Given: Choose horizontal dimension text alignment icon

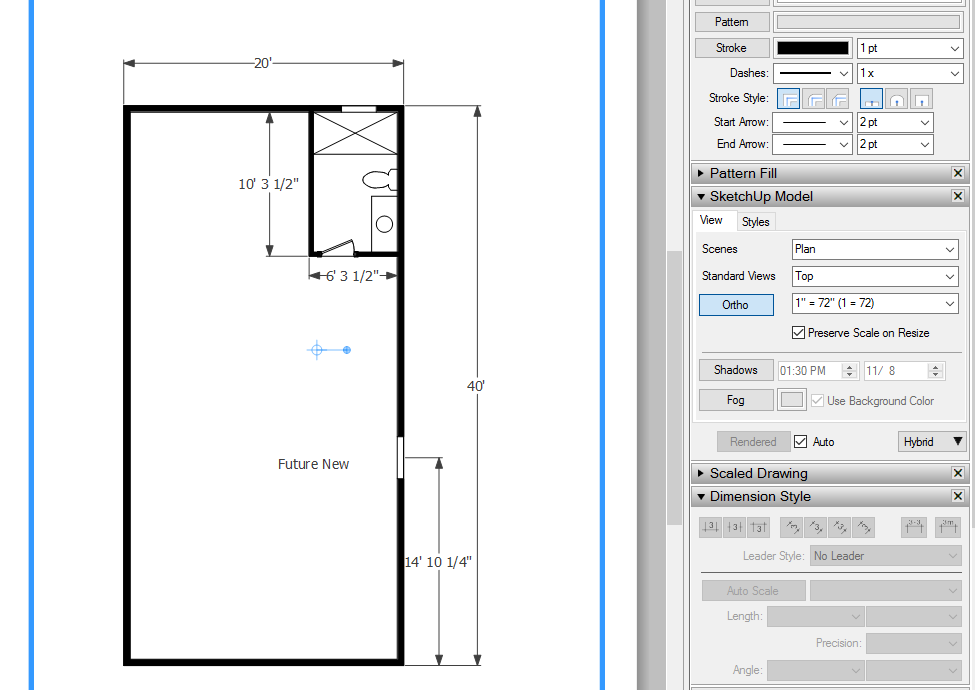Looking at the screenshot, I should pos(816,527).
